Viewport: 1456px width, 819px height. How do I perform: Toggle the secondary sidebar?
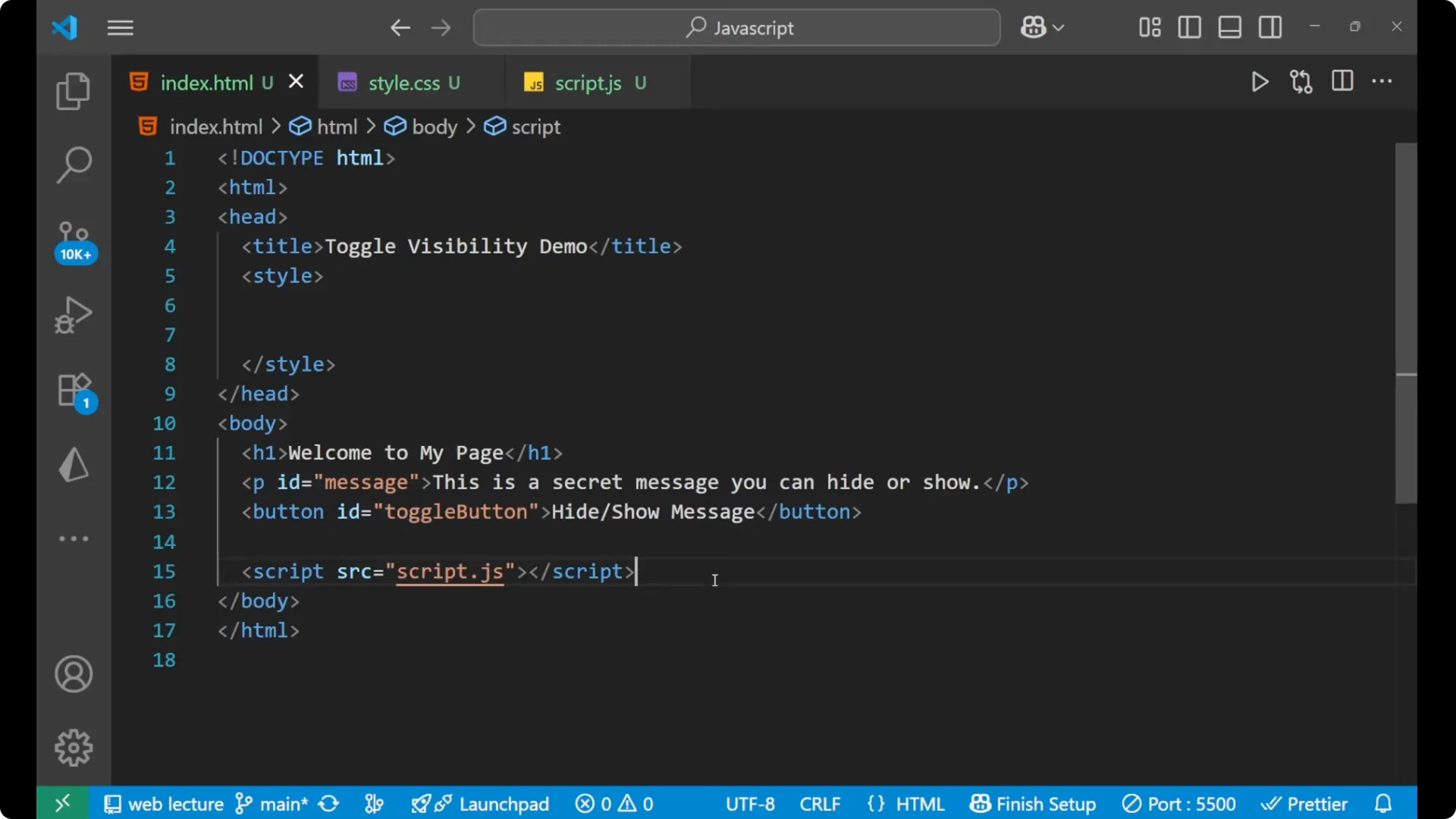coord(1271,27)
